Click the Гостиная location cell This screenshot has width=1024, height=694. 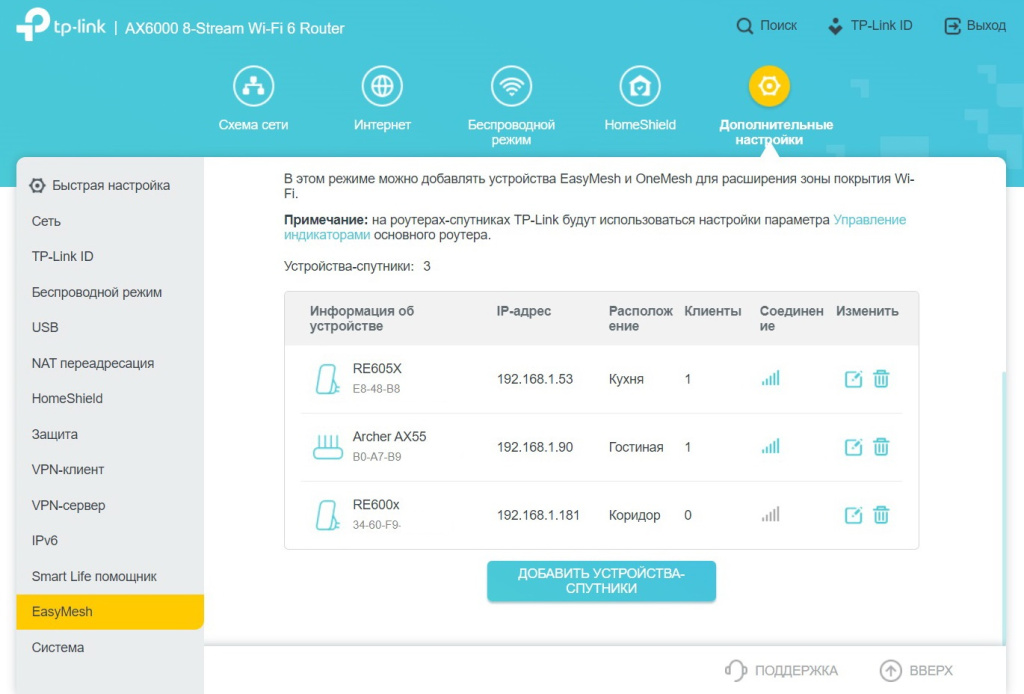(636, 447)
